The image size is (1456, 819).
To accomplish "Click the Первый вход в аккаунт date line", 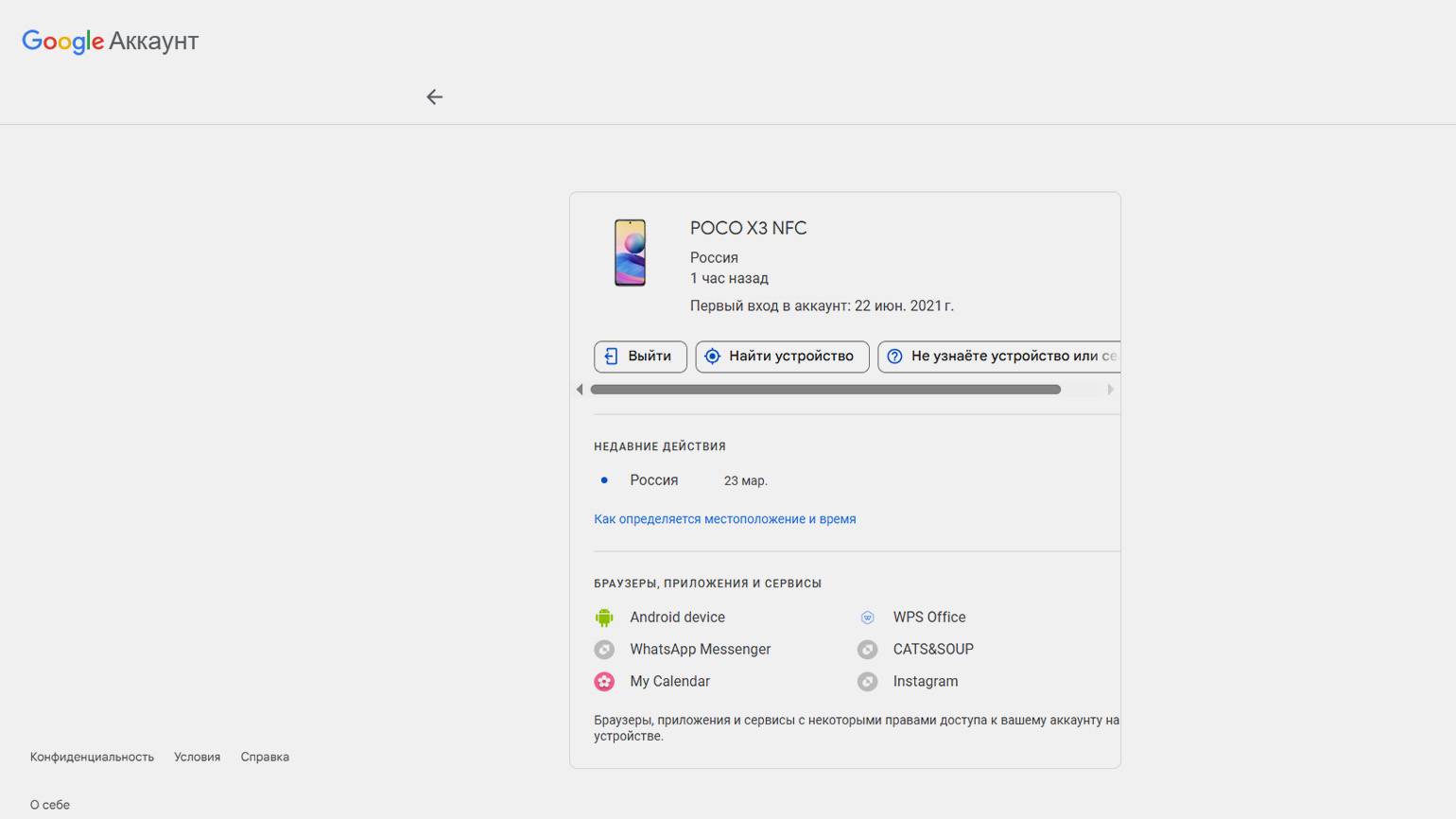I will [822, 306].
